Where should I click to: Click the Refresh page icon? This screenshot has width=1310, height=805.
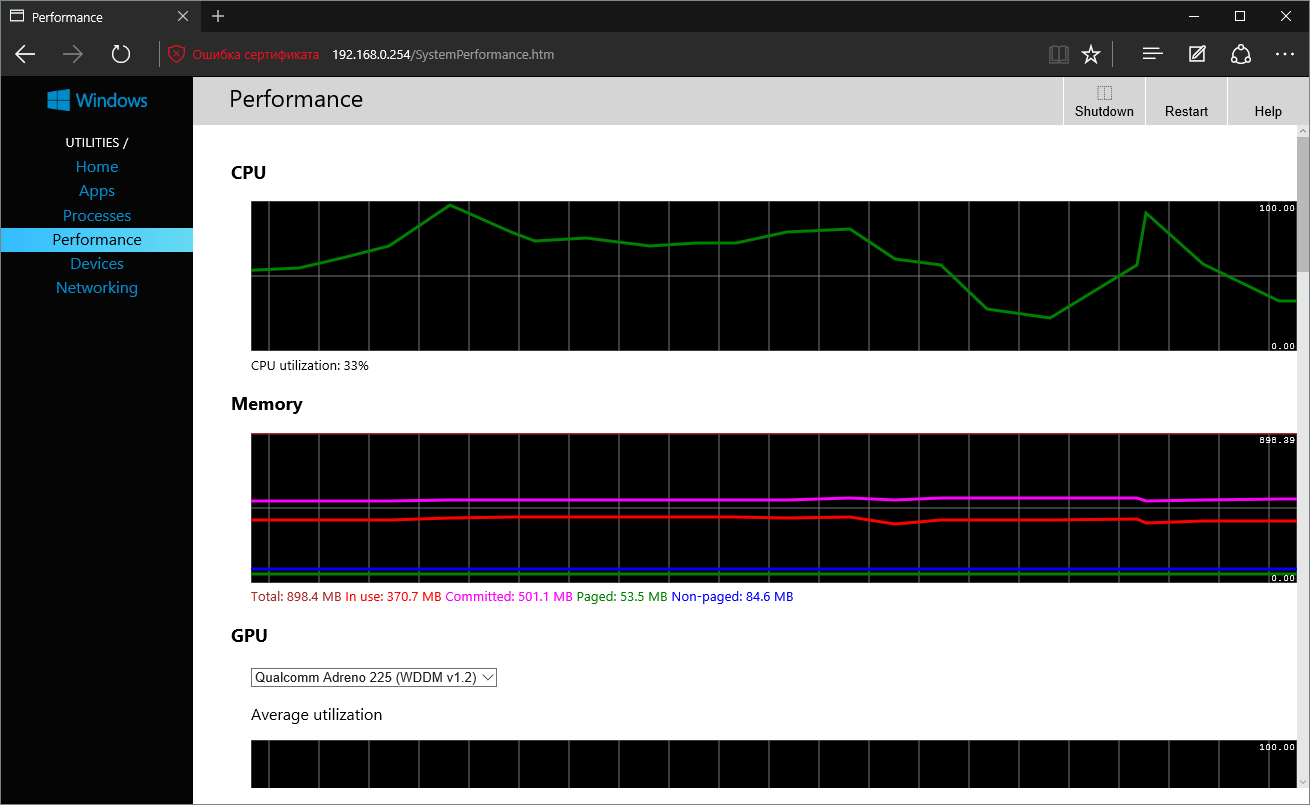pos(121,54)
